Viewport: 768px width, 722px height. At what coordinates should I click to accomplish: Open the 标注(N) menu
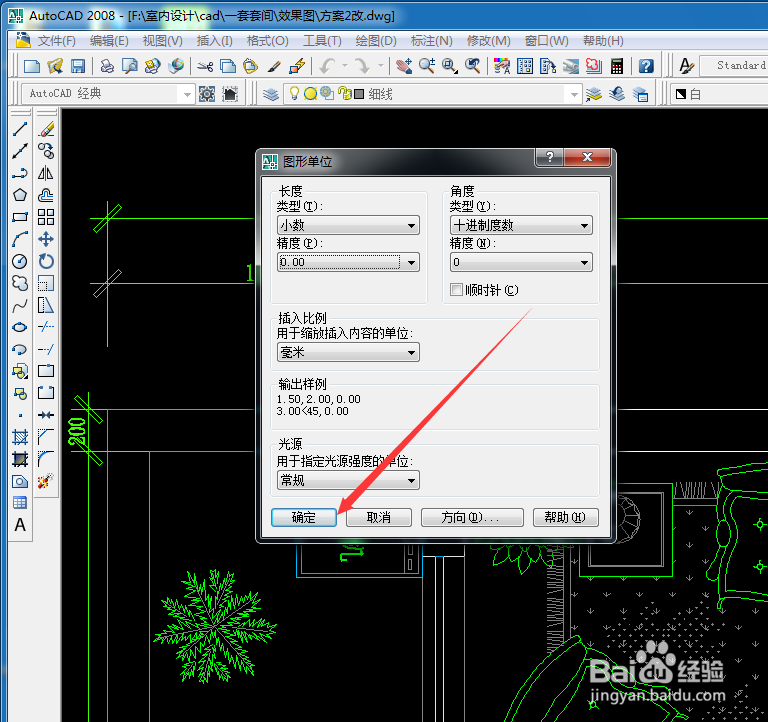[432, 41]
